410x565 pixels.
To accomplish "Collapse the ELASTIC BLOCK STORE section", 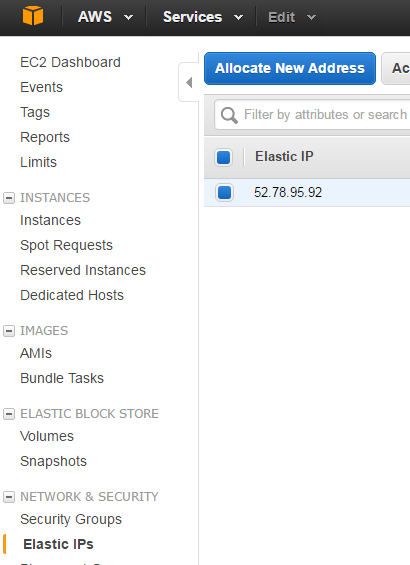I will 9,414.
